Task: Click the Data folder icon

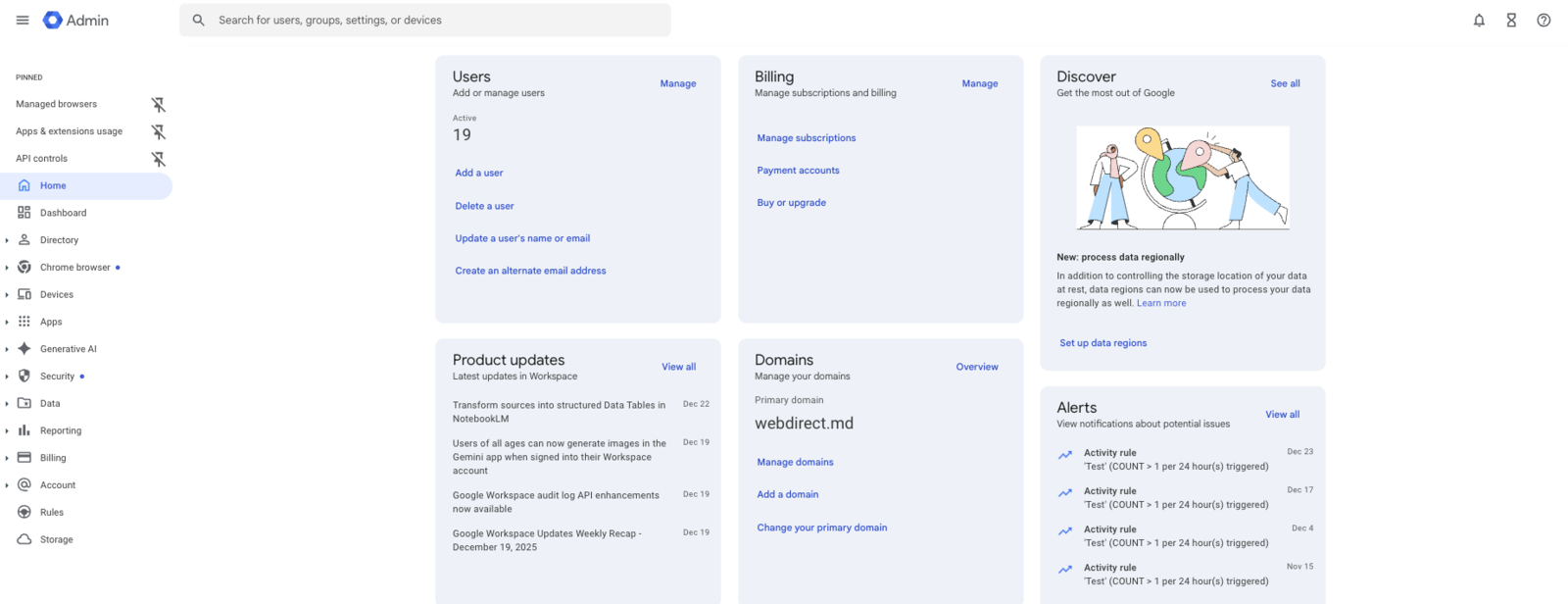Action: 24,403
